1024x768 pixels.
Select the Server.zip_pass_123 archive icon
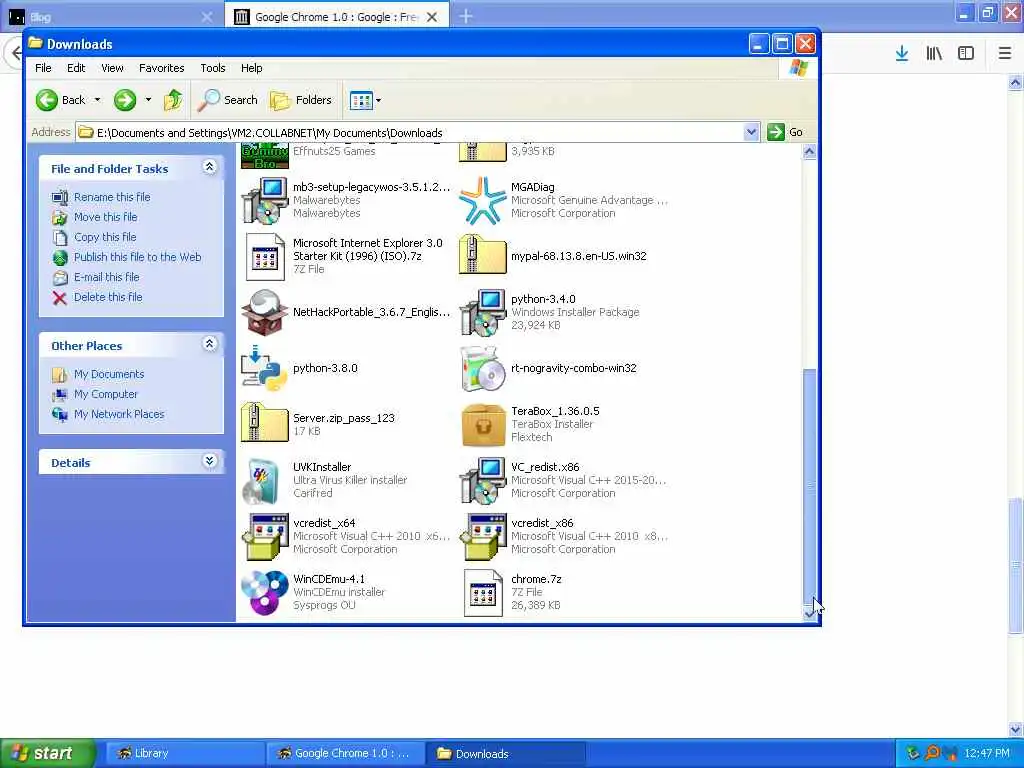pos(264,423)
